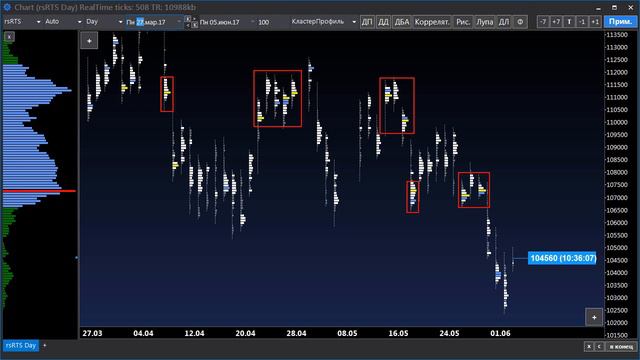Screen dimensions: 640x360
Task: Open end date picker 05.июн.17 dropdown
Action: (x=253, y=22)
